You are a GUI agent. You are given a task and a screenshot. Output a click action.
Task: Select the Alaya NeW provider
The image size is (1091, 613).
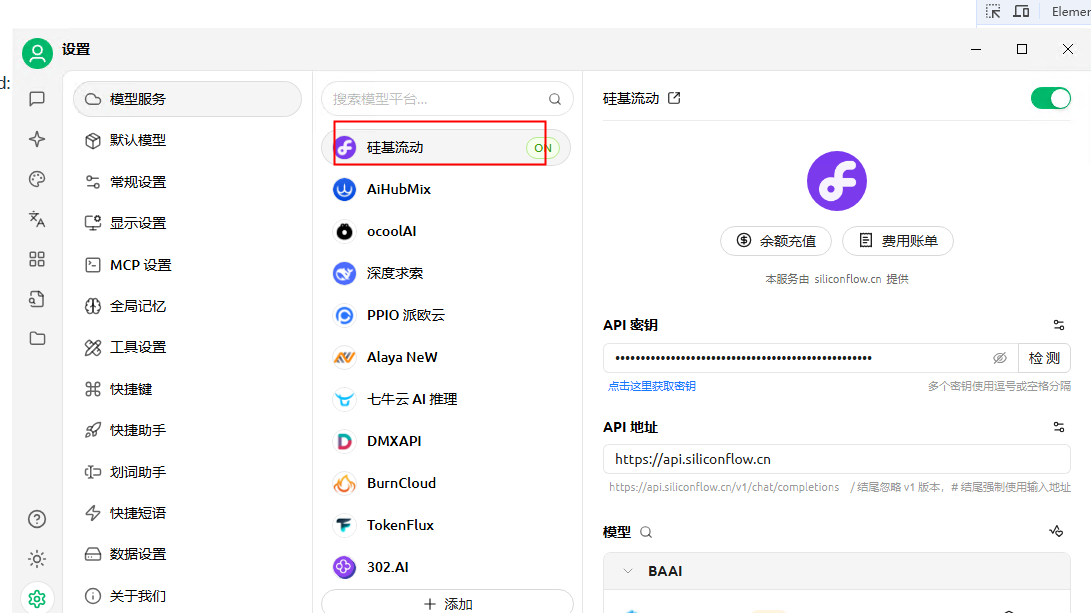tap(446, 357)
